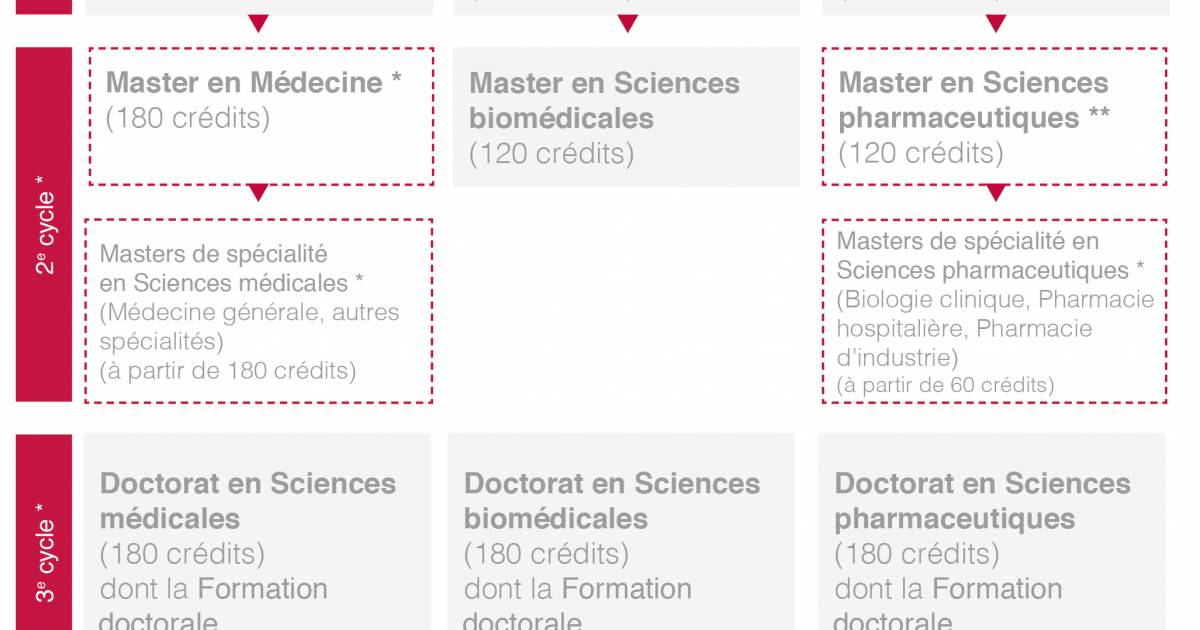Image resolution: width=1200 pixels, height=630 pixels.
Task: Click the Biologie clinique, Pharmacie hospitalière text
Action: pyautogui.click(x=995, y=314)
